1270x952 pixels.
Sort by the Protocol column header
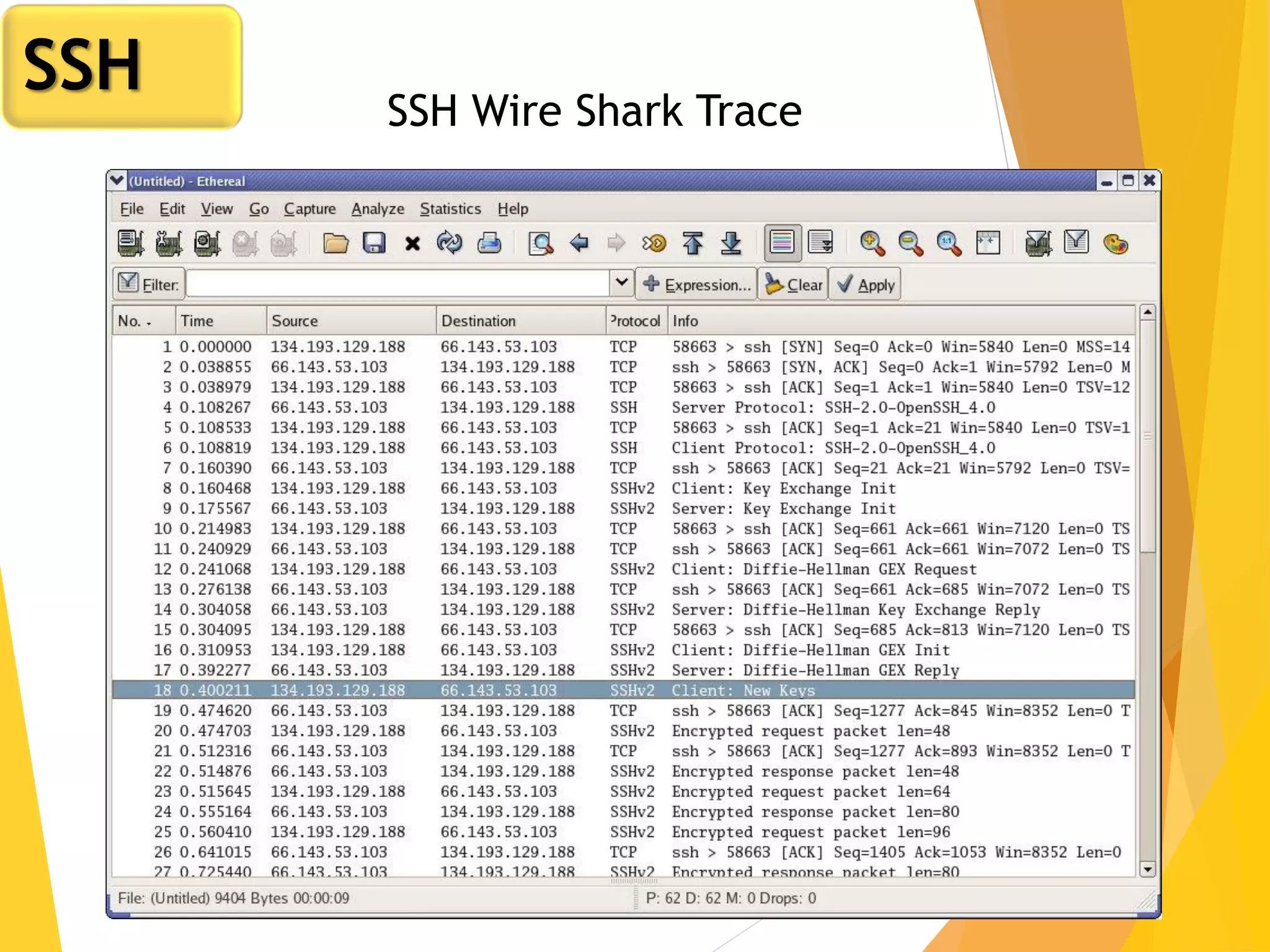coord(636,320)
